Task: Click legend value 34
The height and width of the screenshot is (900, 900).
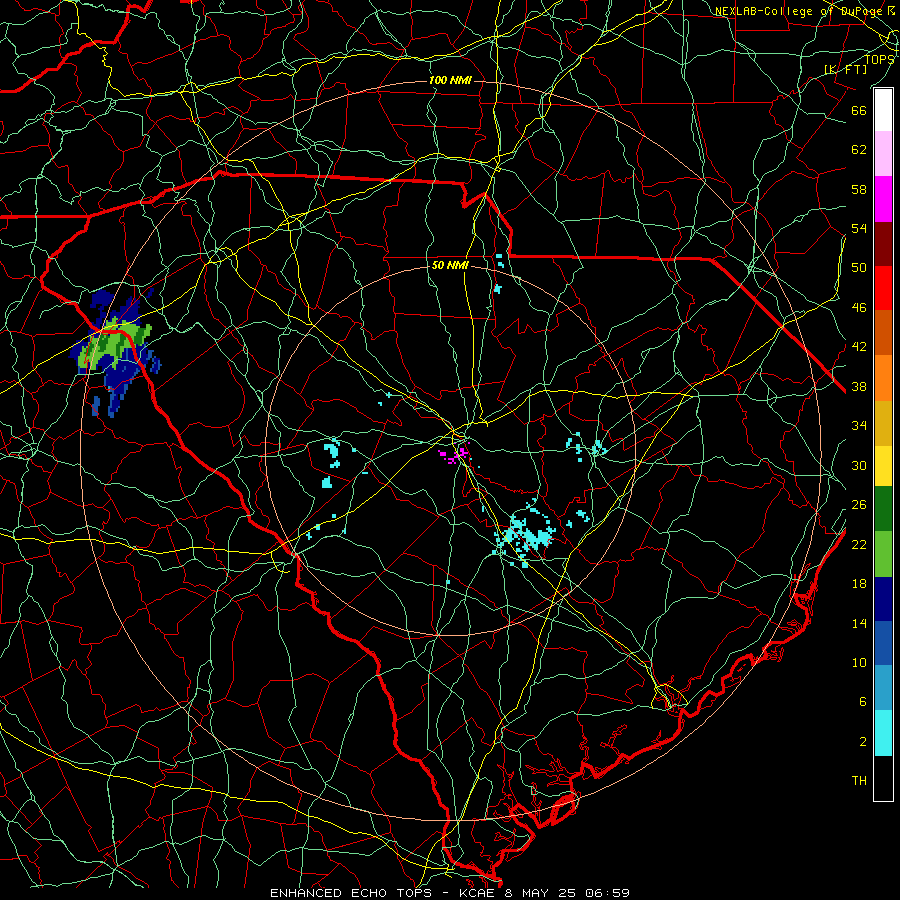Action: (859, 426)
